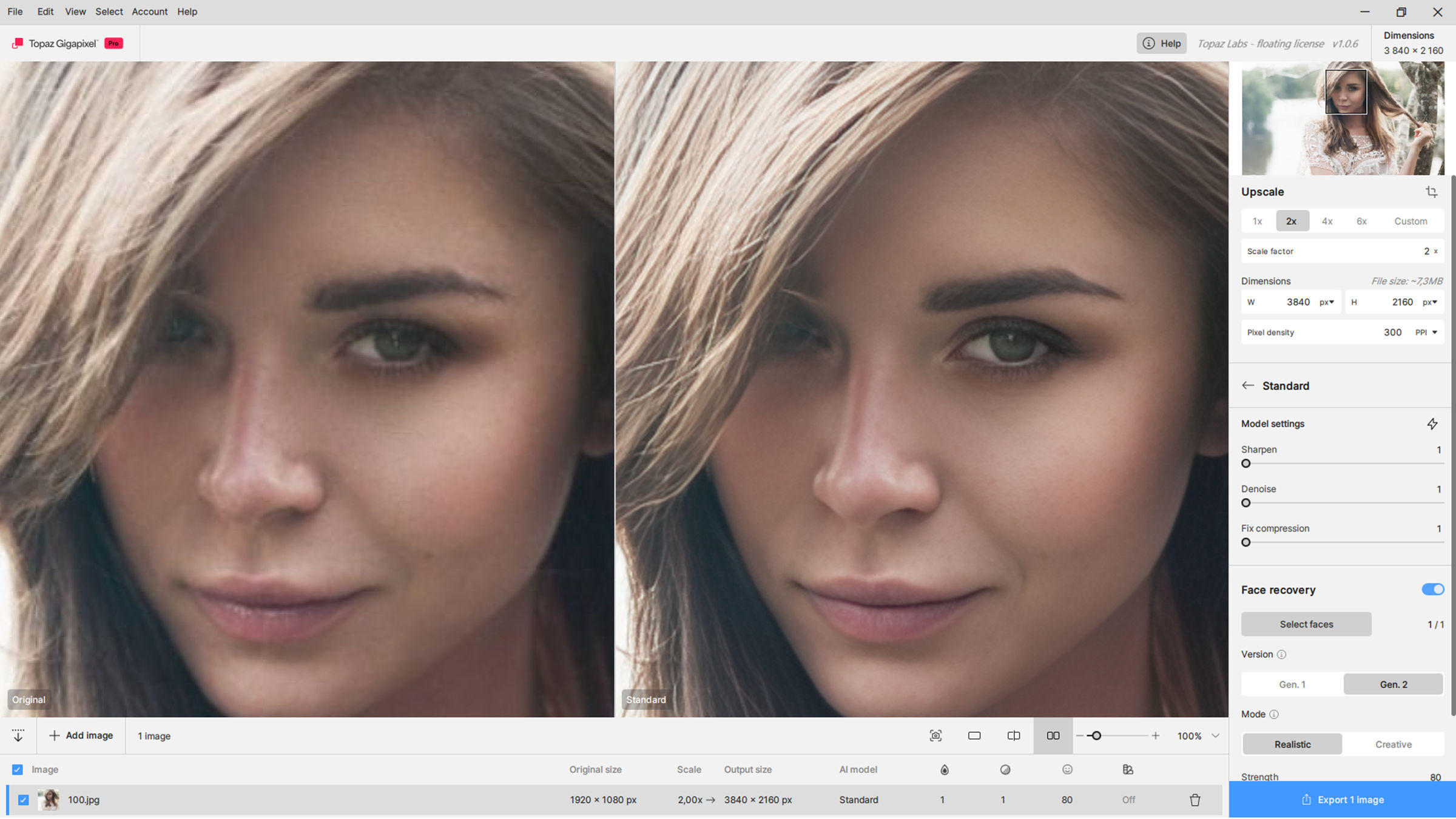Click the lightning icon beside Model settings
The height and width of the screenshot is (819, 1456).
pyautogui.click(x=1433, y=423)
